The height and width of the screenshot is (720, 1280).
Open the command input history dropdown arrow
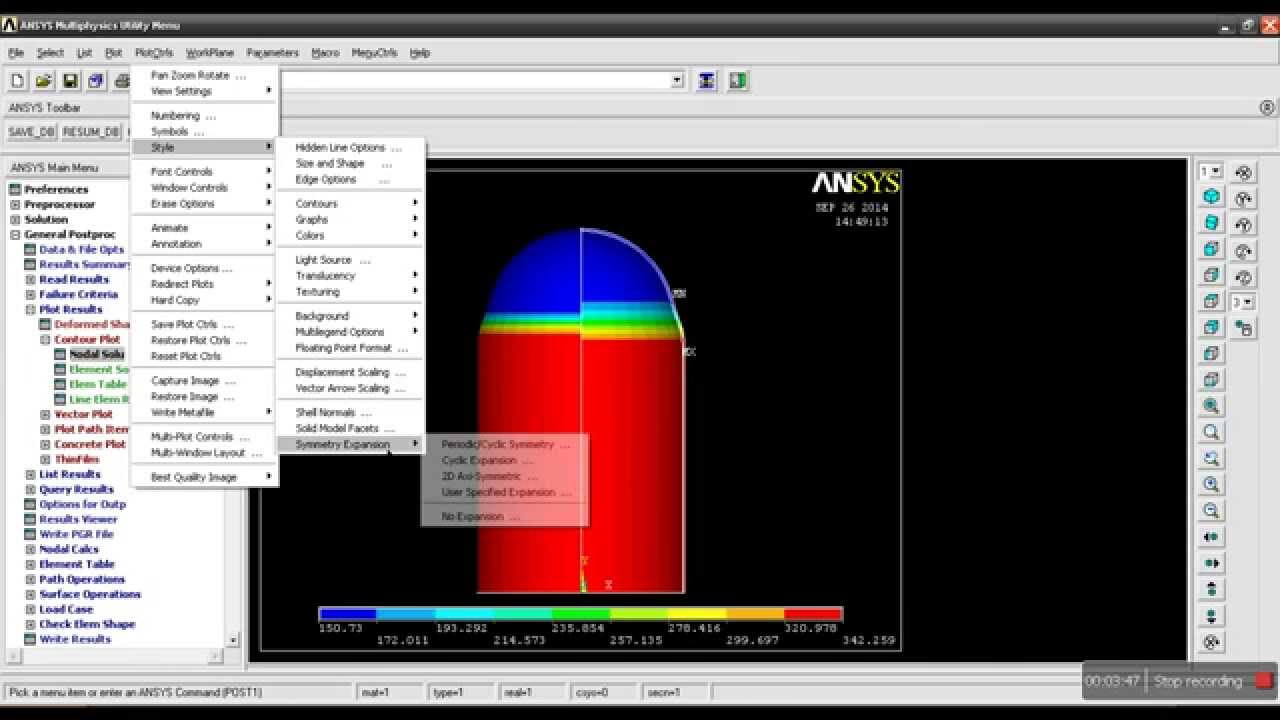click(677, 80)
